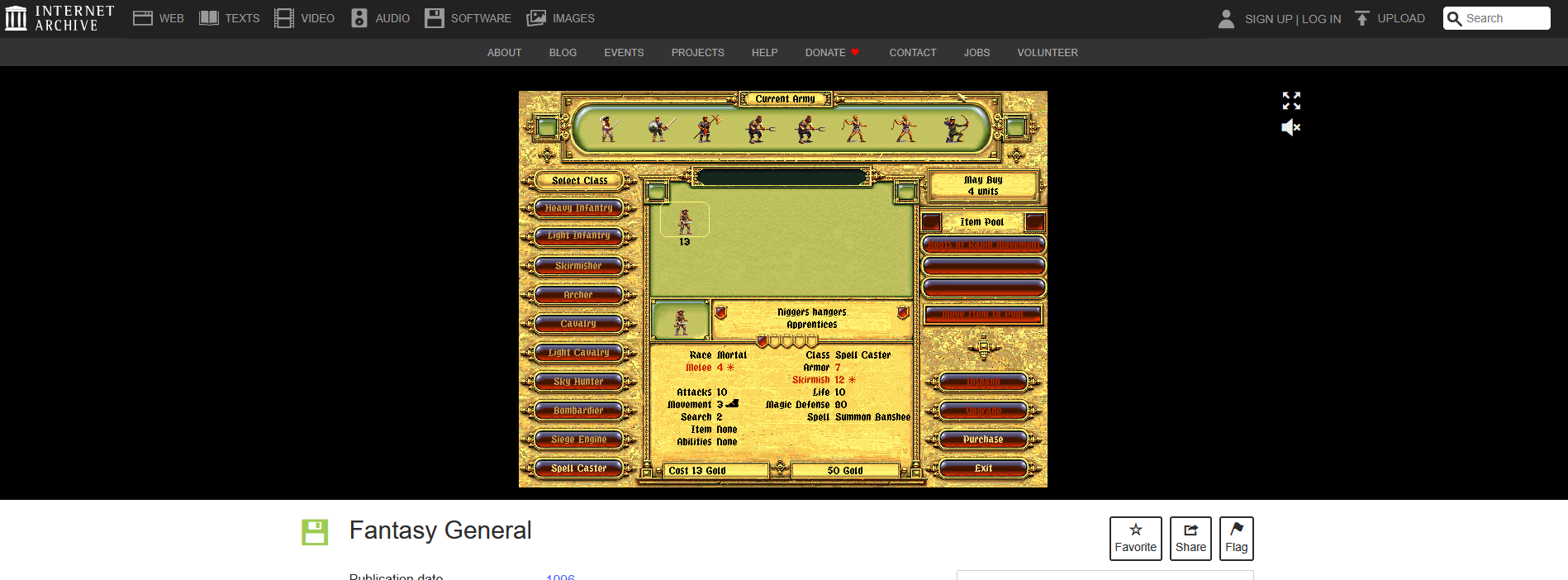
Task: Select the first swordsman in Current Army
Action: click(608, 128)
